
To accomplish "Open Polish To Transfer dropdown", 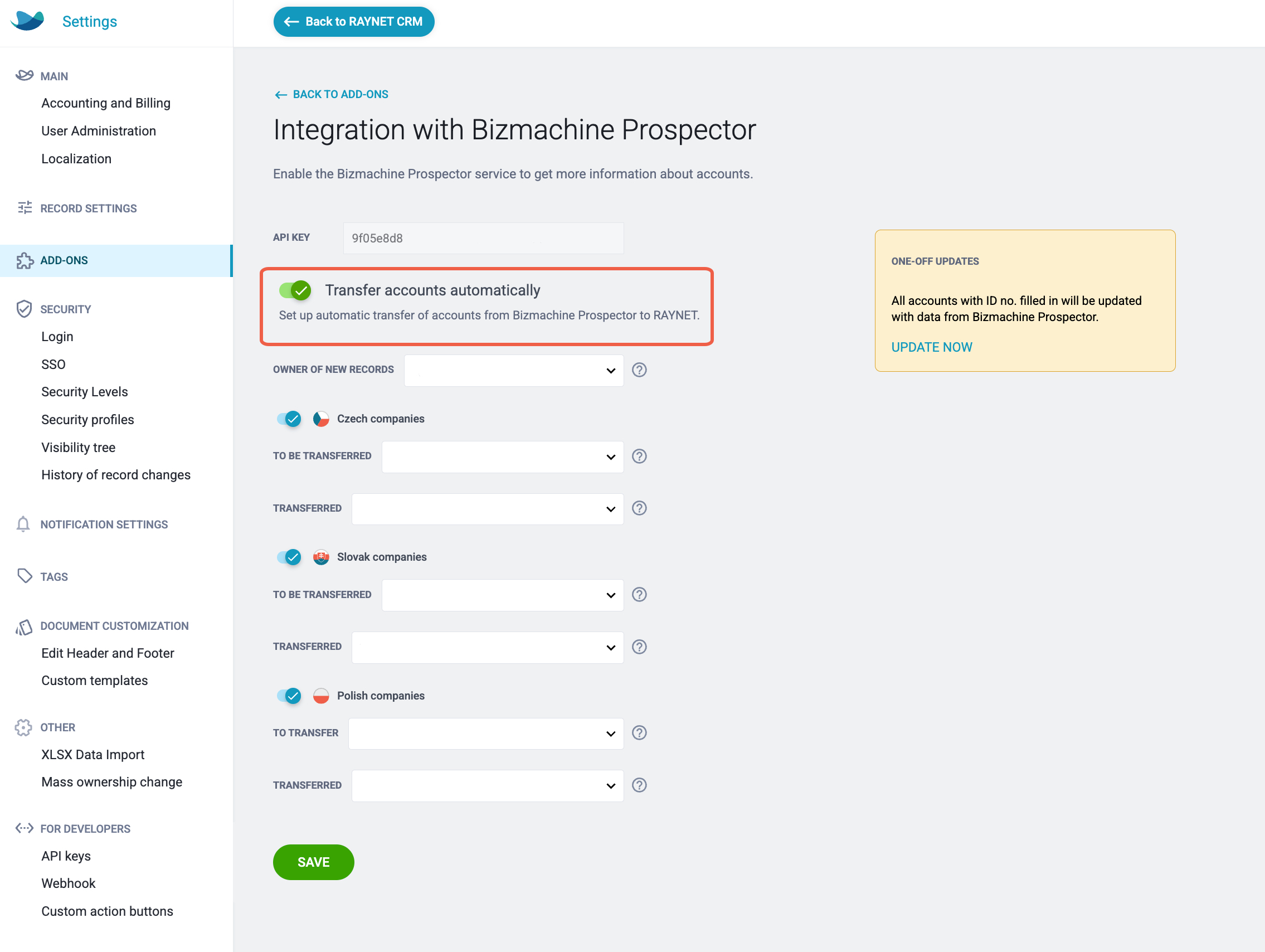I will coord(486,734).
